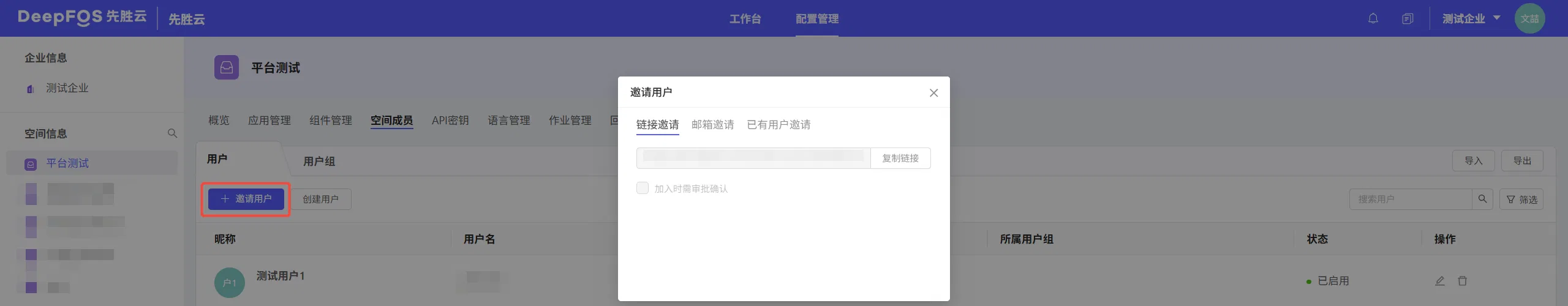Delete 测试用户1 with the trash icon

pyautogui.click(x=1462, y=281)
